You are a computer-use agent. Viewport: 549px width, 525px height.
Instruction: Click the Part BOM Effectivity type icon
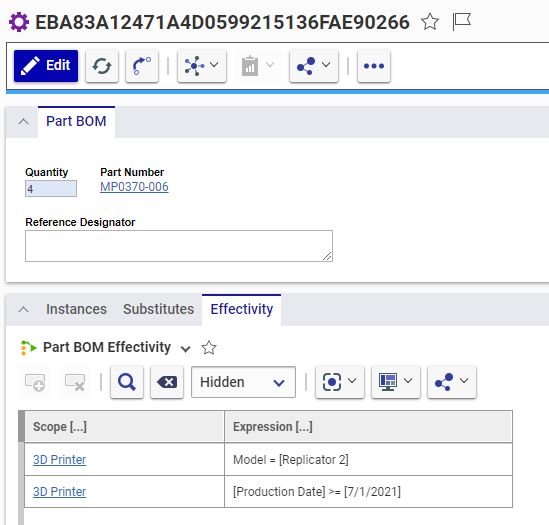click(x=29, y=347)
